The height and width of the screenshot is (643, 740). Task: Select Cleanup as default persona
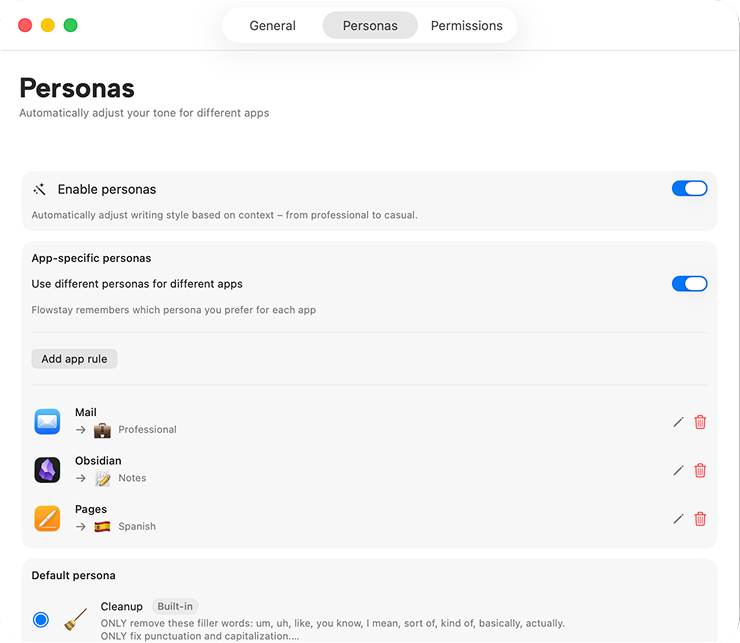[x=41, y=619]
